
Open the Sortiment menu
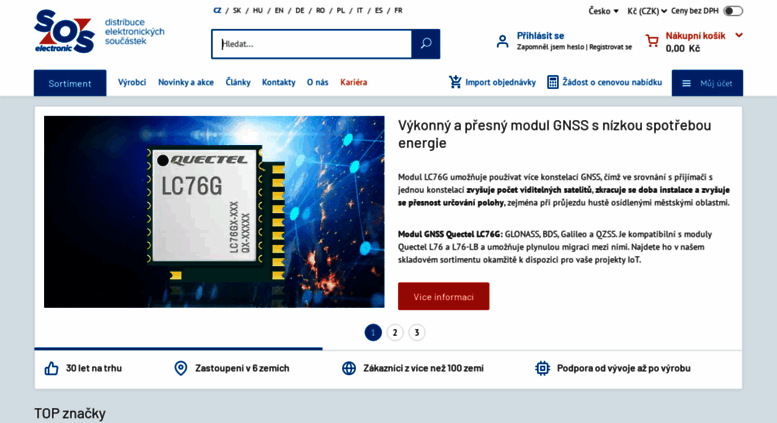point(70,83)
